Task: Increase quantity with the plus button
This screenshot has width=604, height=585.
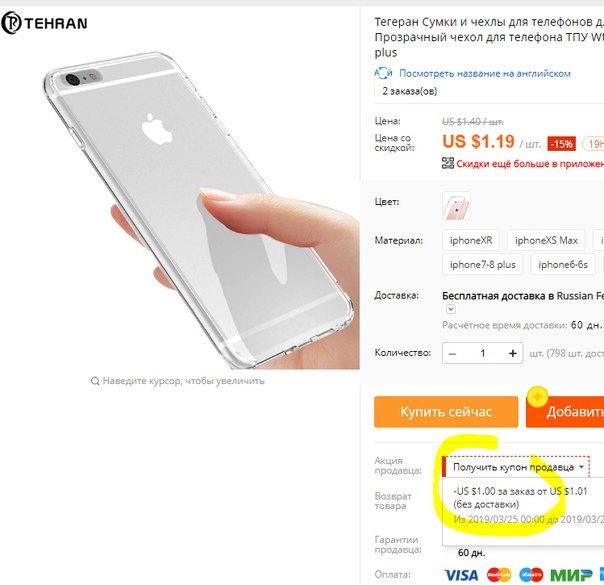Action: coord(512,353)
